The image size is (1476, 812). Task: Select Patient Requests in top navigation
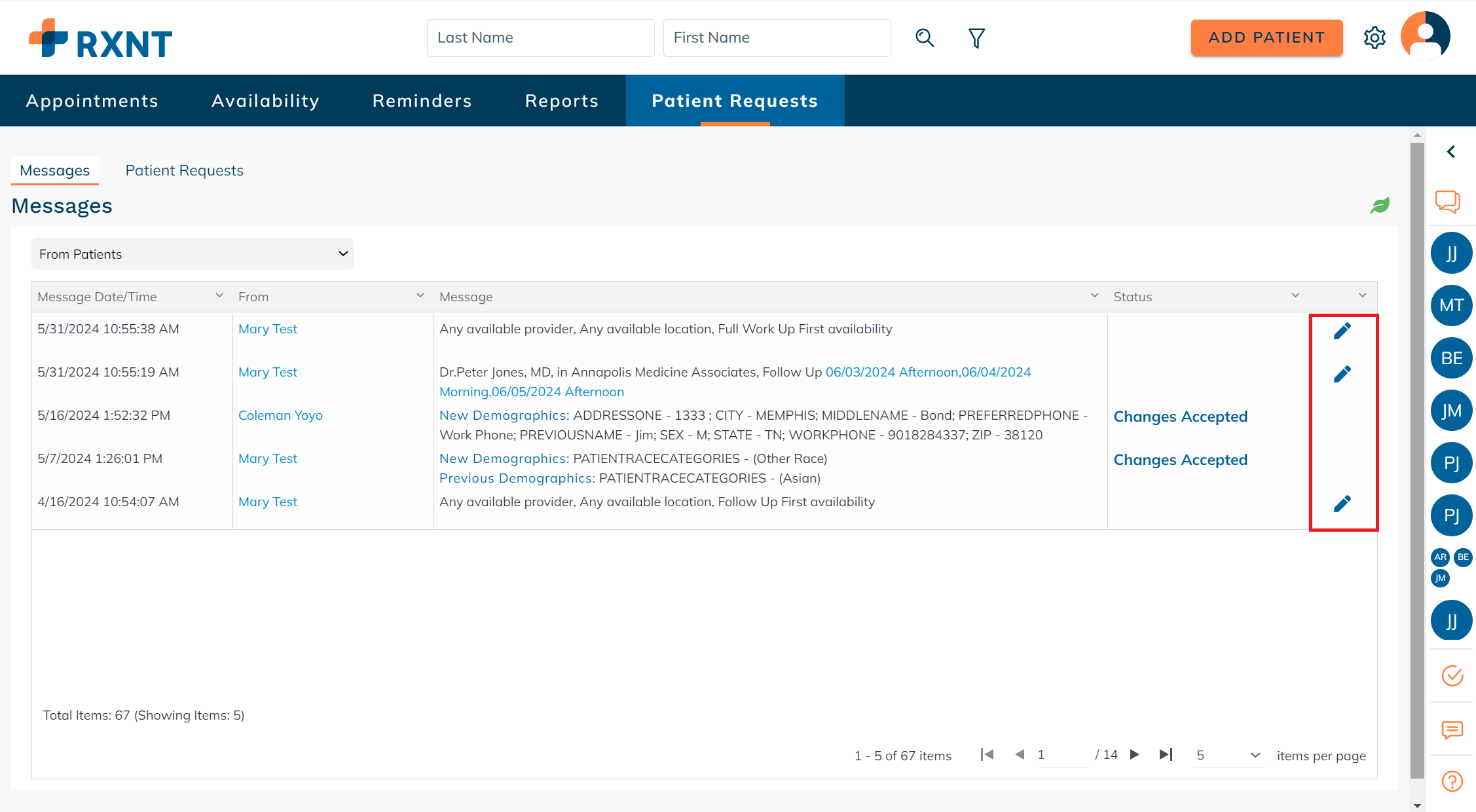click(x=735, y=101)
